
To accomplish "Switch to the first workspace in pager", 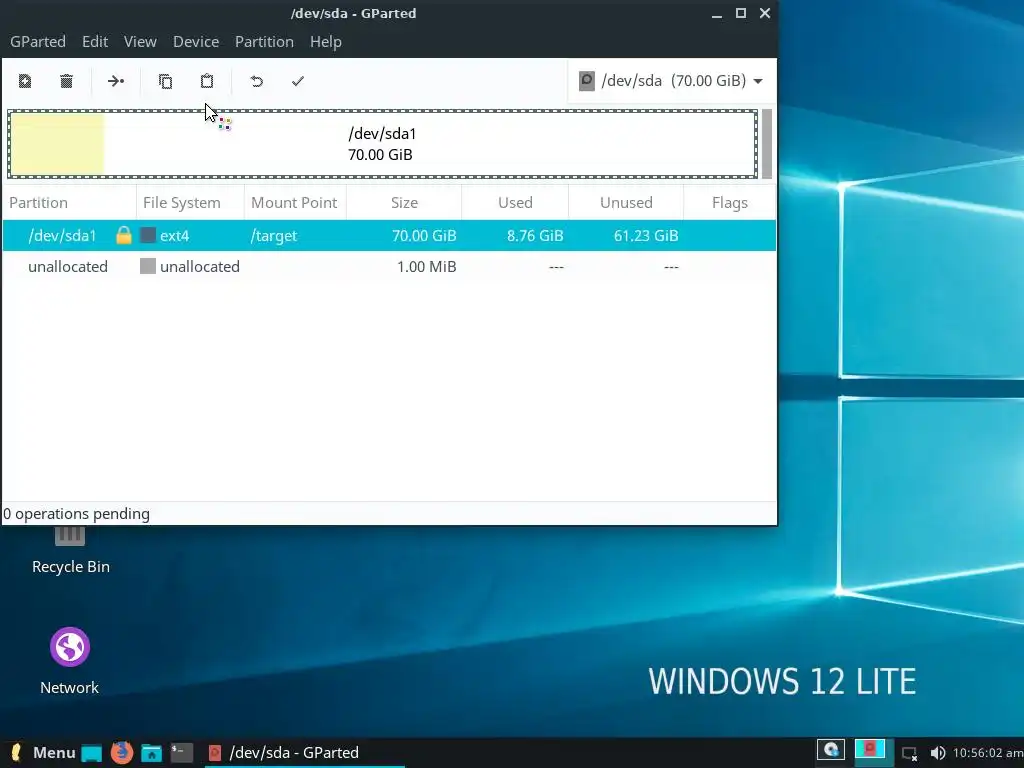I will pyautogui.click(x=831, y=750).
